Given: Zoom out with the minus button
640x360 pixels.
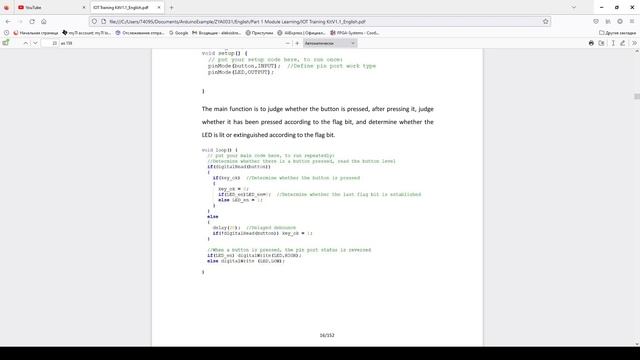Looking at the screenshot, I should point(287,43).
